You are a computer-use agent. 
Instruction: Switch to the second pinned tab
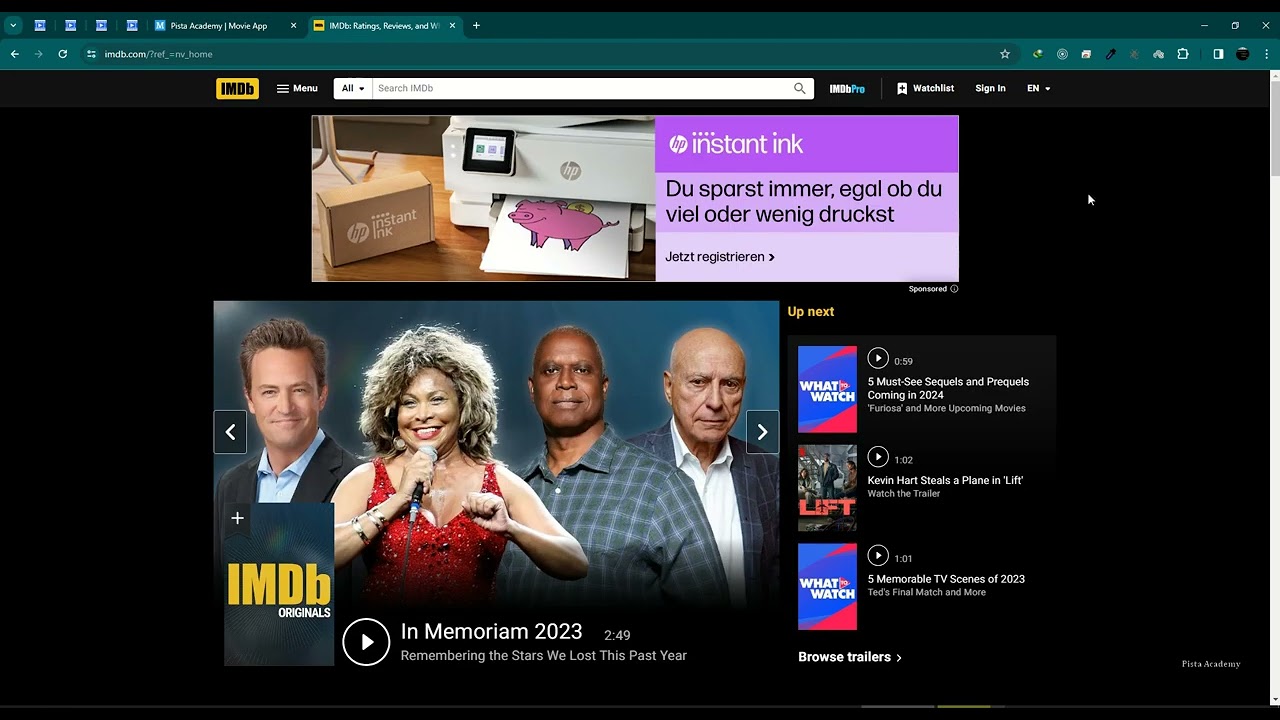[71, 26]
